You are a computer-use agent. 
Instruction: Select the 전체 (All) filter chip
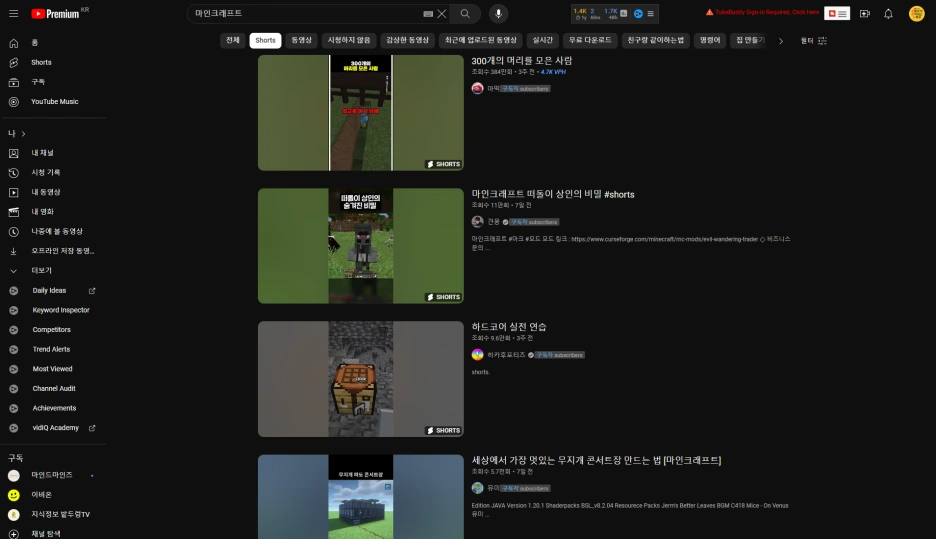pos(233,40)
